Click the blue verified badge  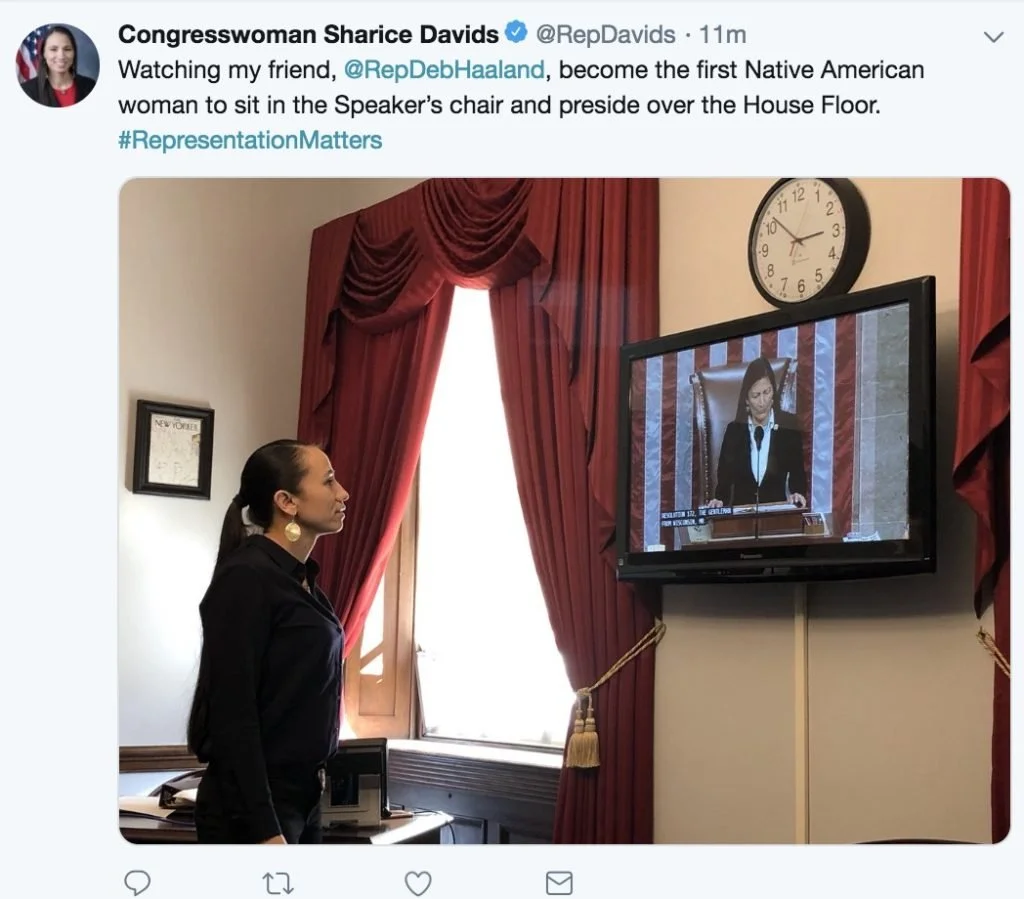[x=517, y=32]
